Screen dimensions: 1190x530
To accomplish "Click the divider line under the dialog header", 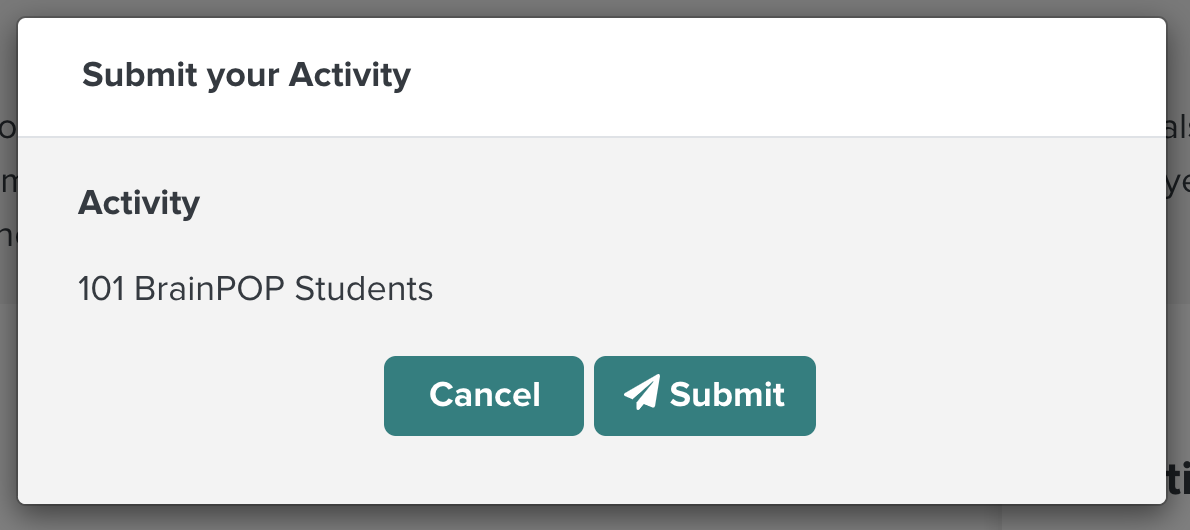I will (x=592, y=137).
